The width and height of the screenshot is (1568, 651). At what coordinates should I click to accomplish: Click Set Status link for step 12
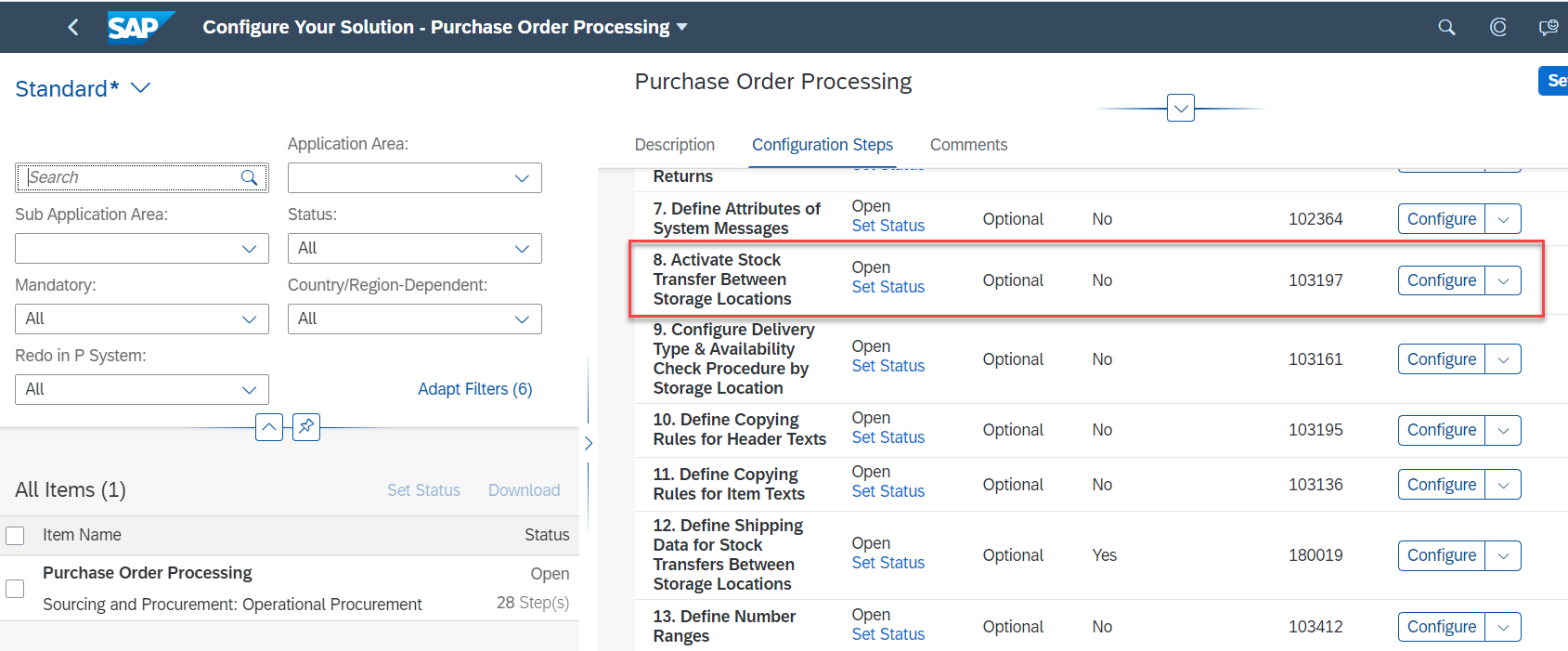888,563
